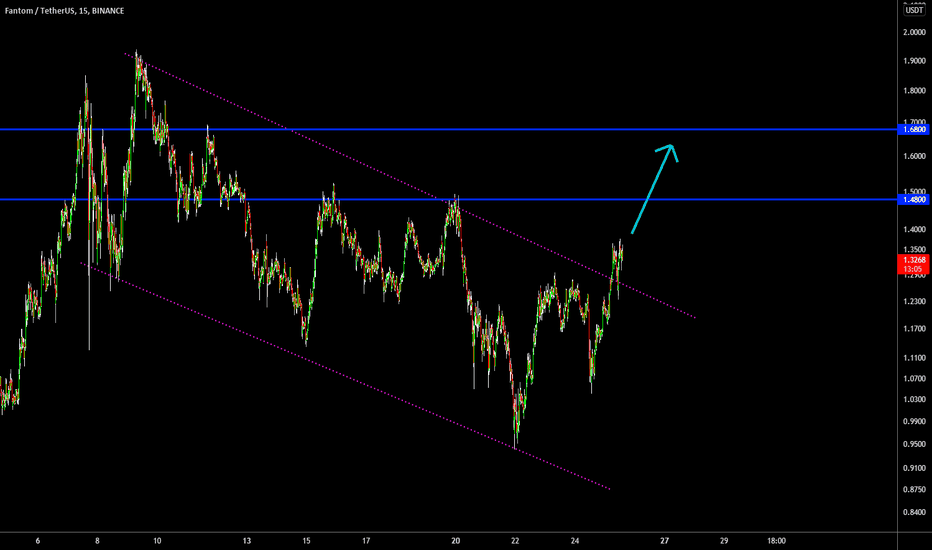Click date 8 on the time axis

coord(97,541)
